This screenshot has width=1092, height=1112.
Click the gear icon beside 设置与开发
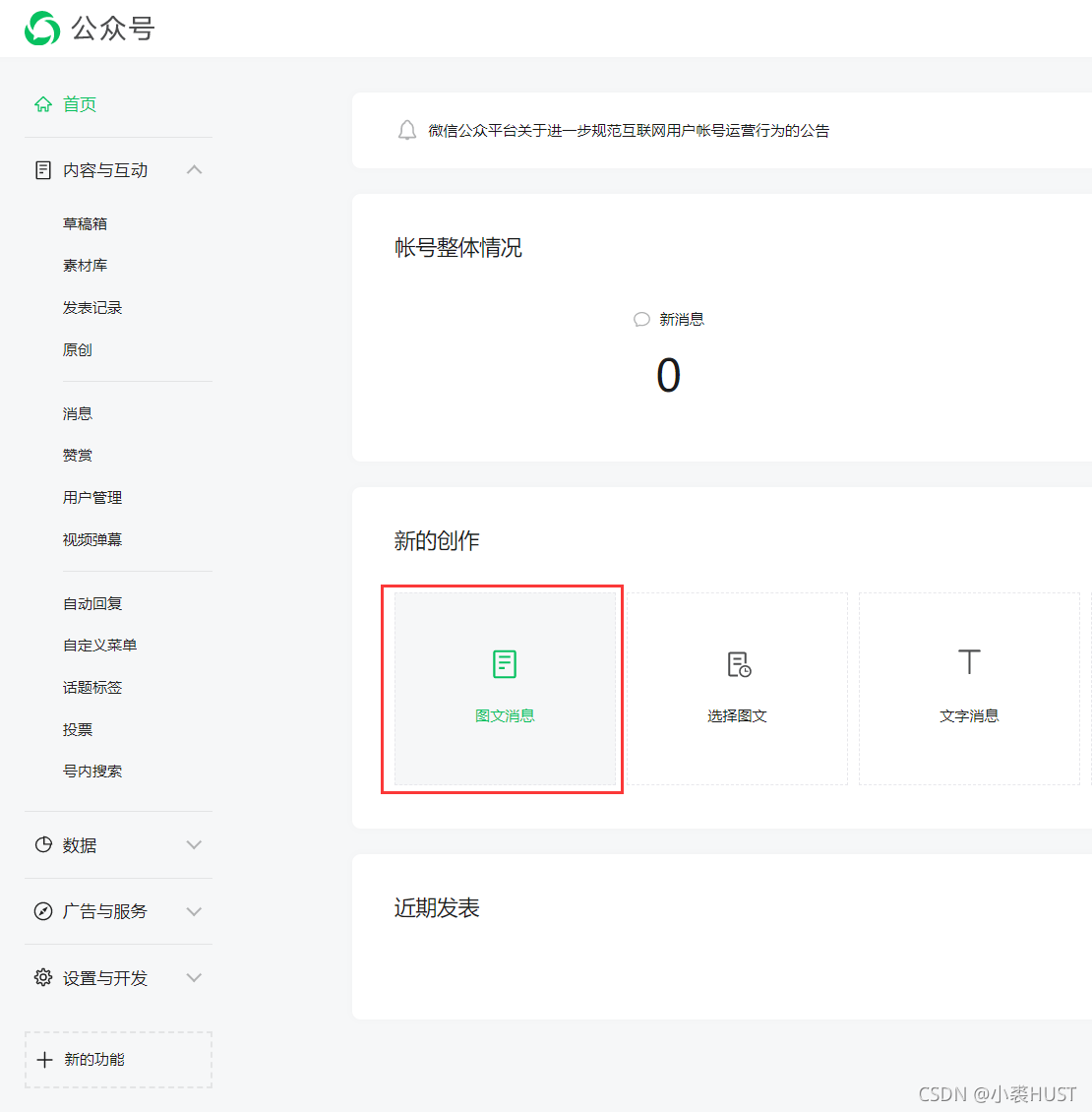coord(43,977)
